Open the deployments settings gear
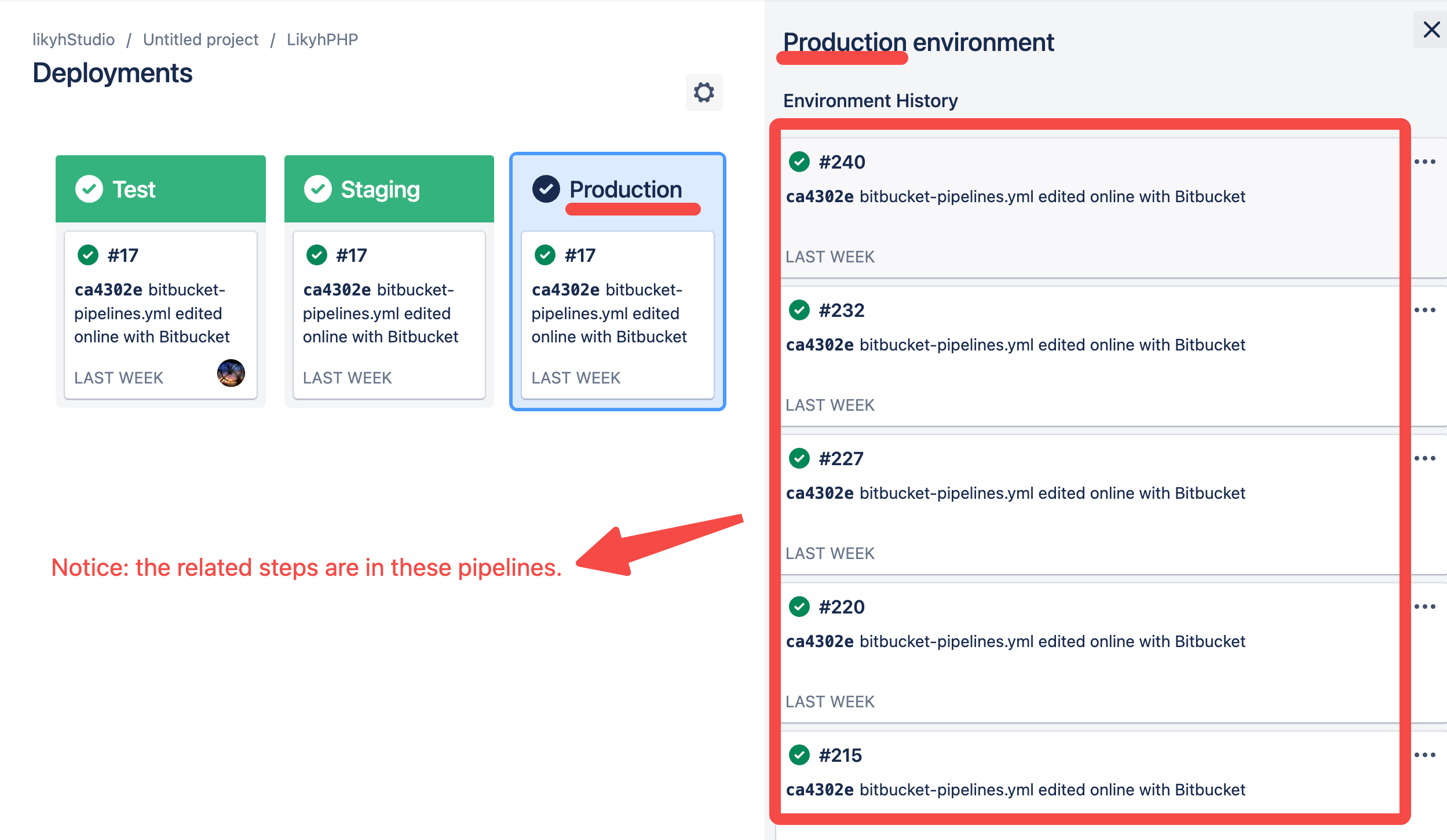 [x=704, y=93]
